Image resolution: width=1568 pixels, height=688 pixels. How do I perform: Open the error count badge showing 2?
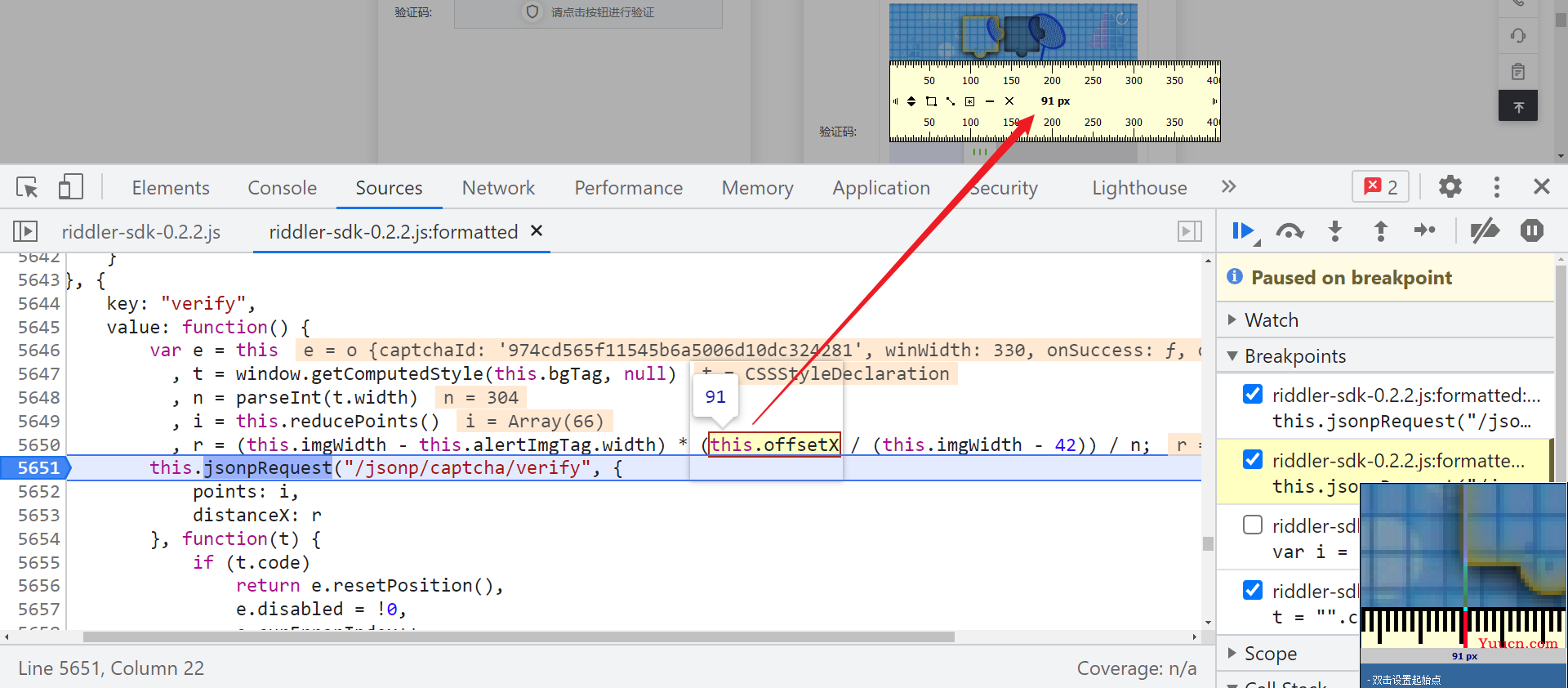point(1381,187)
